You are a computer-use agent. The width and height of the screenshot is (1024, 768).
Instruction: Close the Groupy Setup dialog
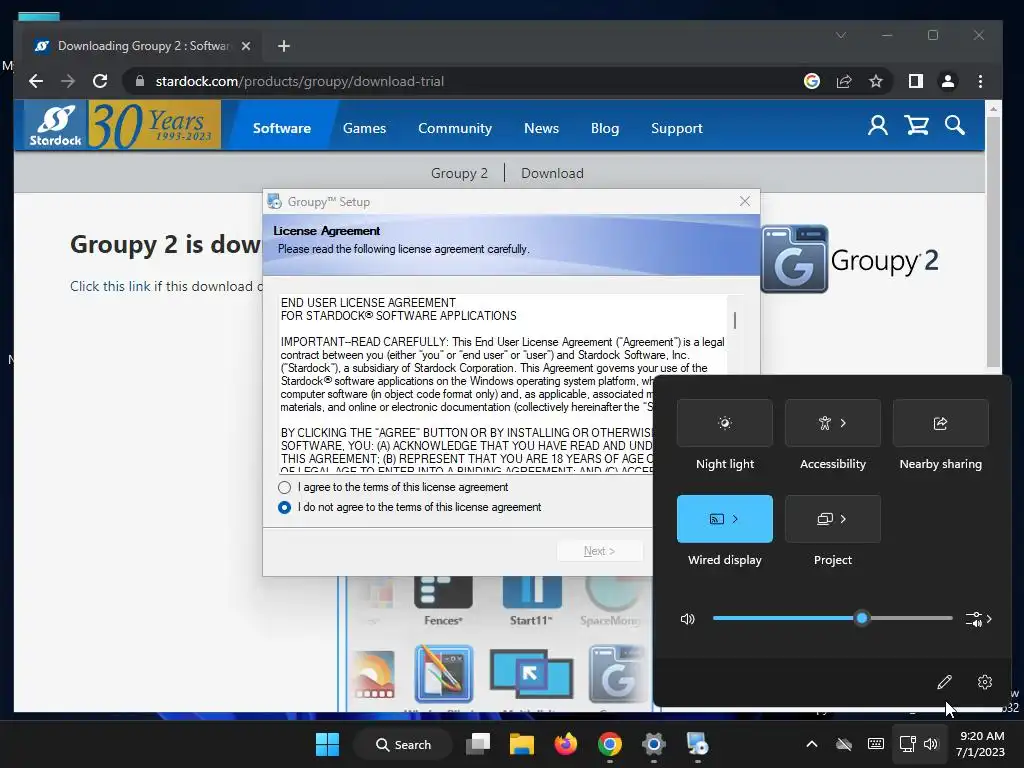coord(744,201)
